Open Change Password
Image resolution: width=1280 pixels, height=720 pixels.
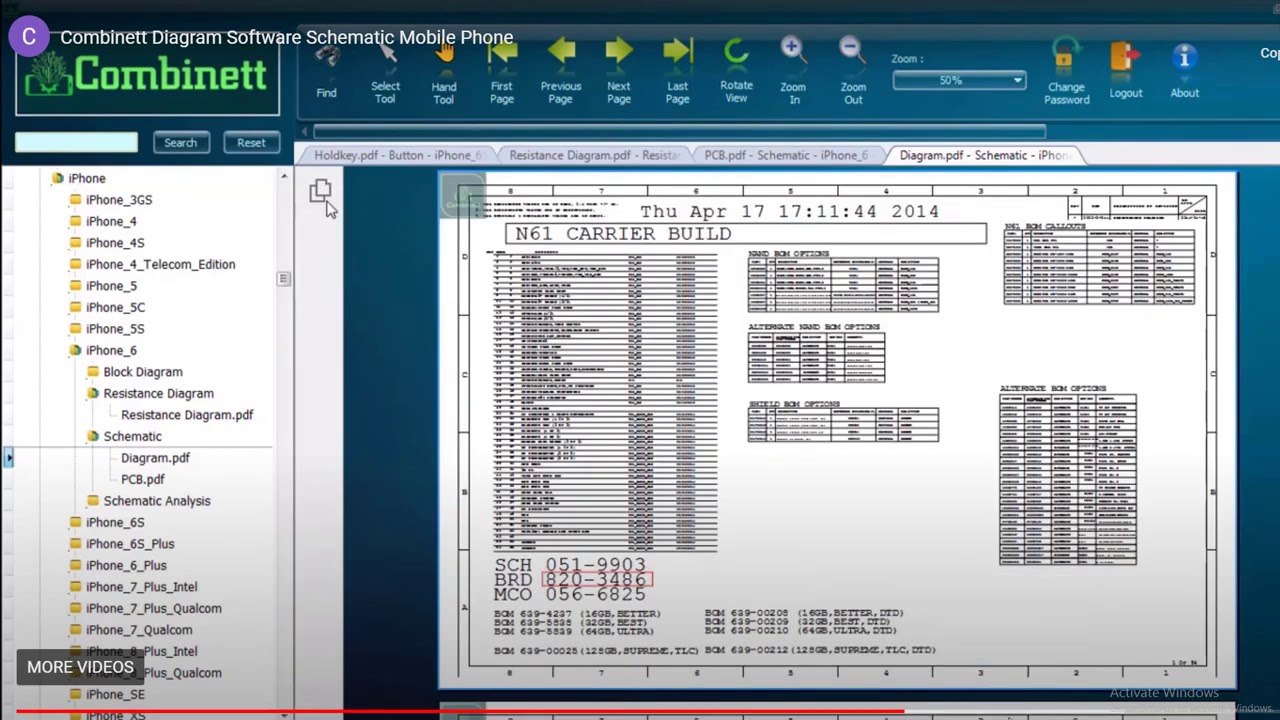tap(1067, 72)
